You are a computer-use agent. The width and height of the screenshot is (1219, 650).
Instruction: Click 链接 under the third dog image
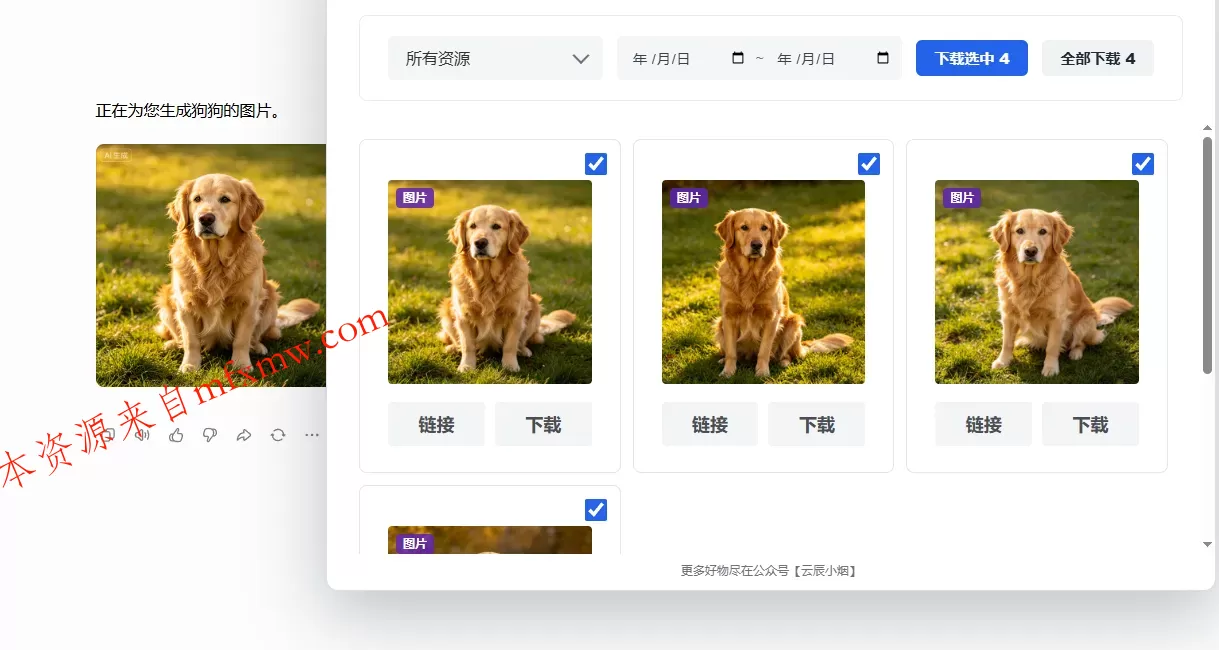pyautogui.click(x=984, y=424)
